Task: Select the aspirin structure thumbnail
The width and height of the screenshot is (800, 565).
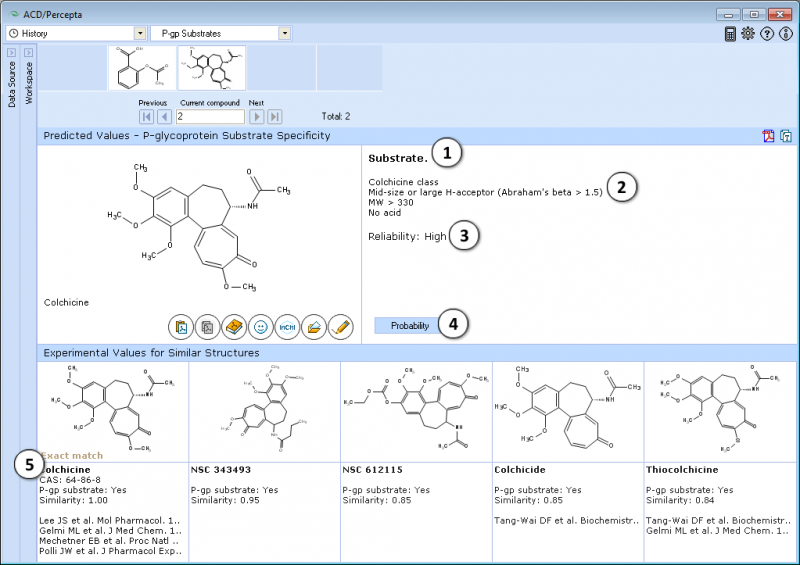Action: pos(142,68)
